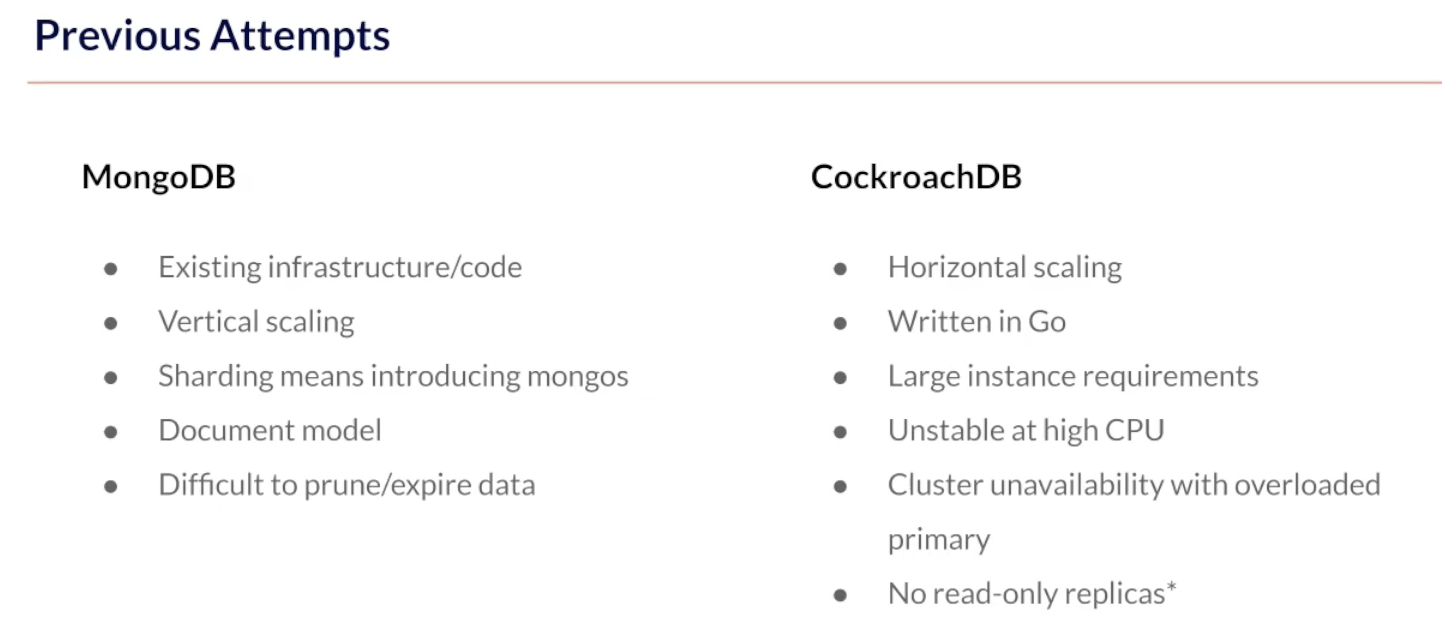This screenshot has width=1442, height=636.
Task: Select "Large instance requirements" line
Action: click(1072, 376)
